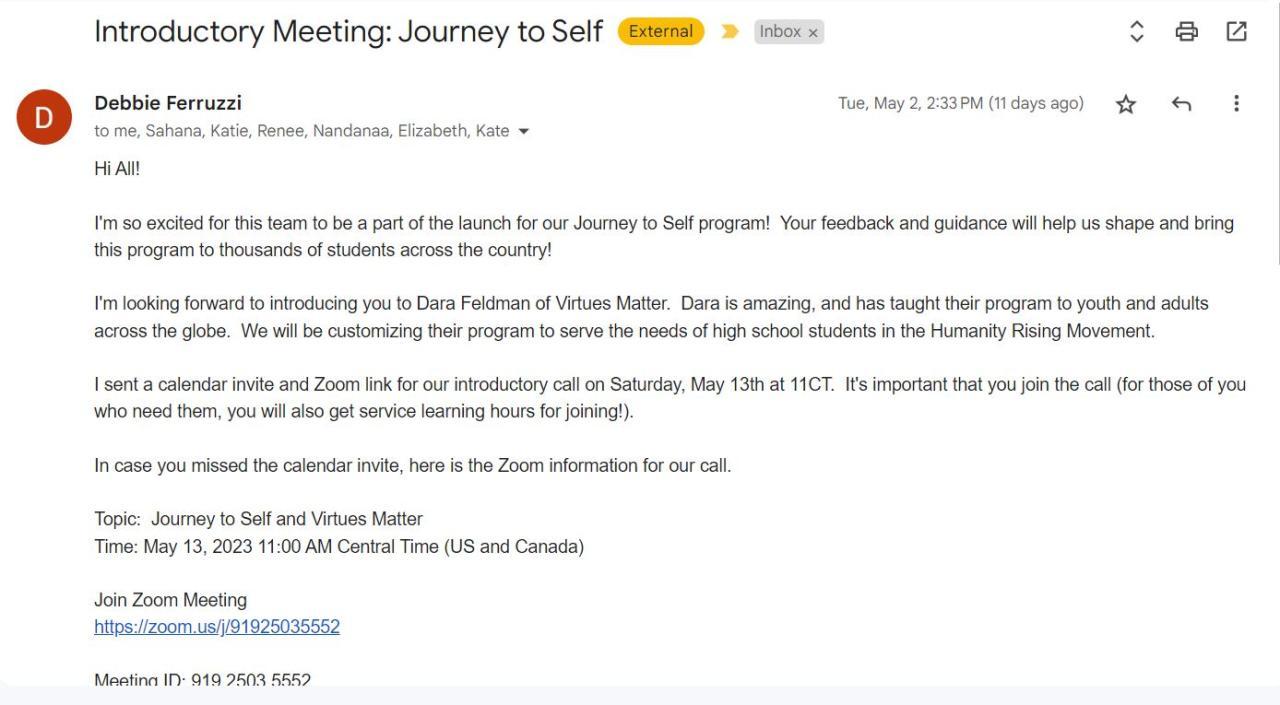Open the zoom.us meeting link
Viewport: 1280px width, 705px height.
[217, 627]
